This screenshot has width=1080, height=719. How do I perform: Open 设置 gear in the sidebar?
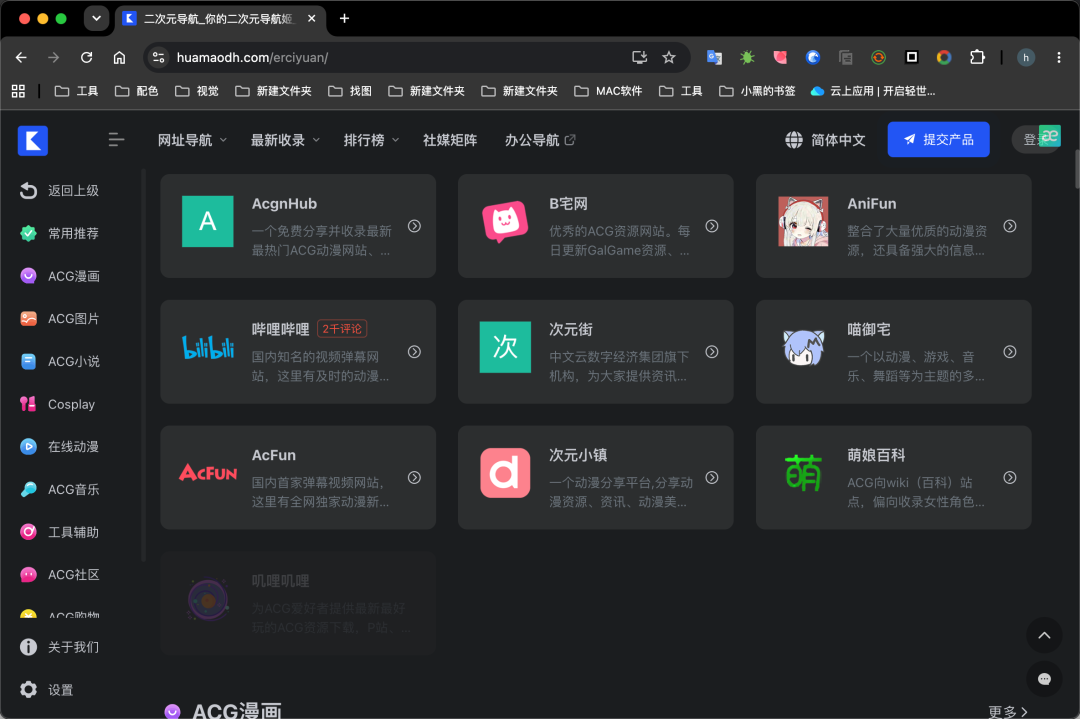tap(28, 689)
